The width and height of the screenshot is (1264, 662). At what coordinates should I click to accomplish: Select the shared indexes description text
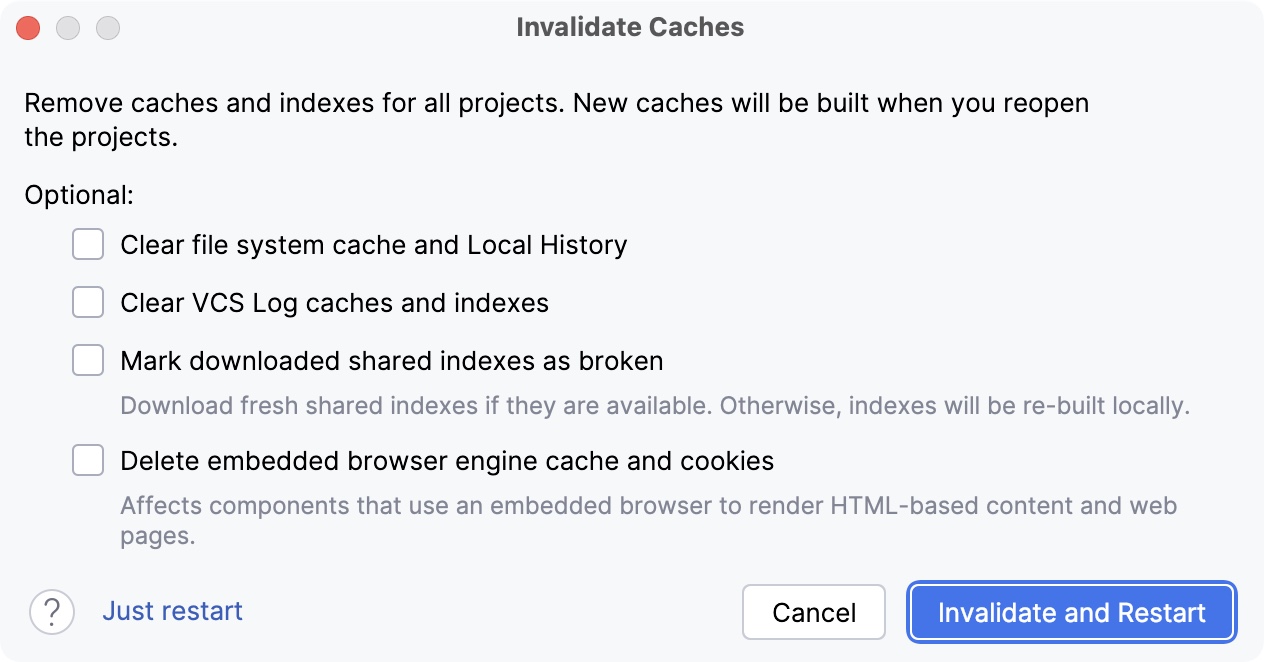pos(654,406)
